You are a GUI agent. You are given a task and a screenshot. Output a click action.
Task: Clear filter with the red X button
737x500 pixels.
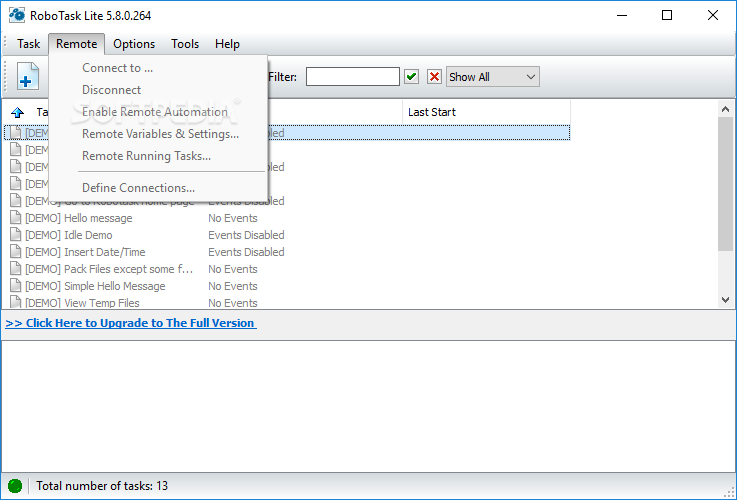[x=434, y=77]
